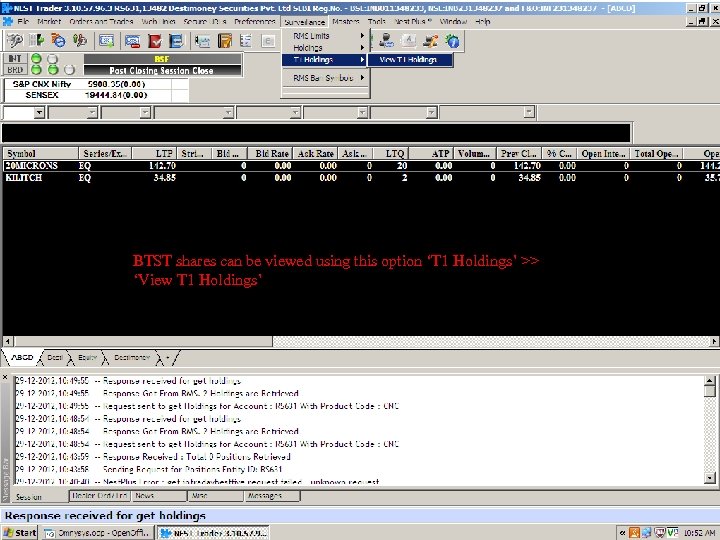Switch to the Destimoney watchlist tab
The image size is (720, 540).
pyautogui.click(x=132, y=357)
